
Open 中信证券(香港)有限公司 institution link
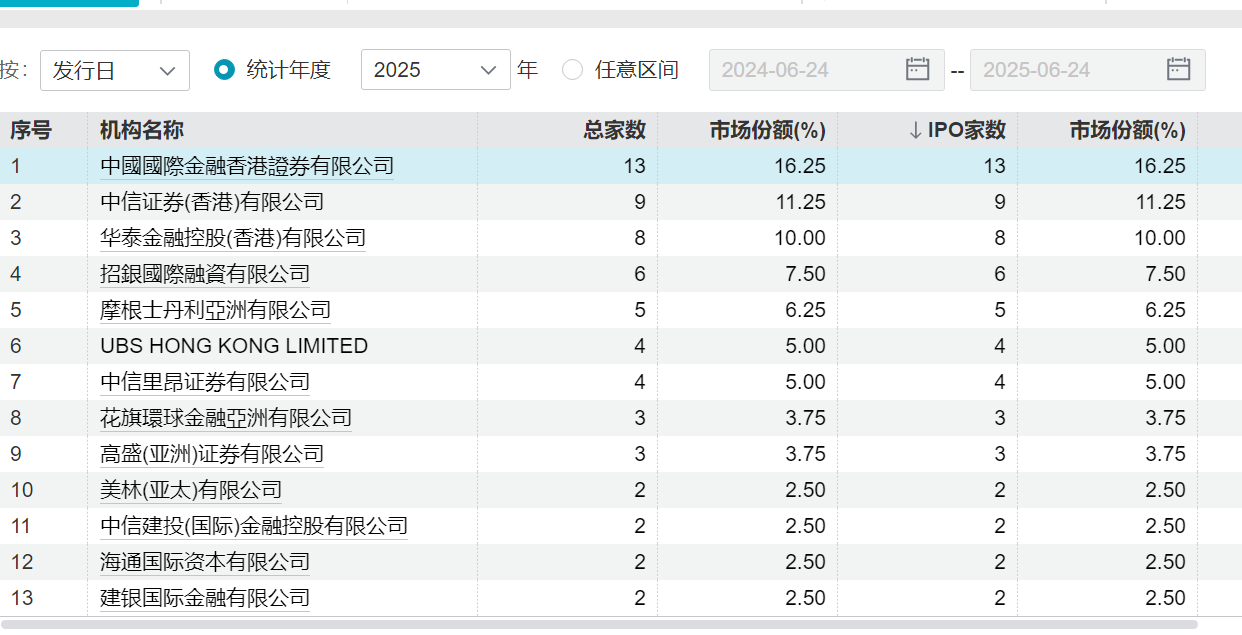(212, 203)
